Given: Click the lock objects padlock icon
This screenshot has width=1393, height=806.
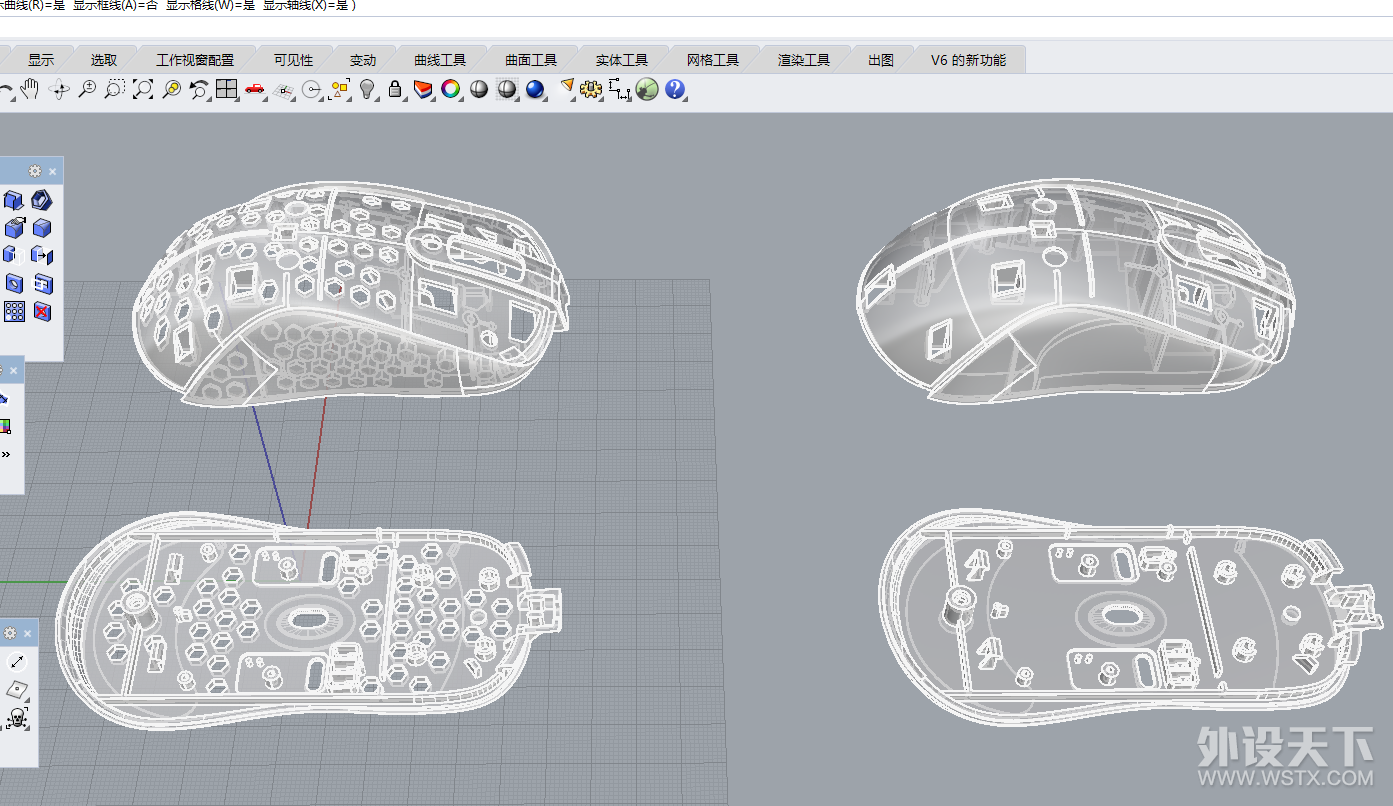Looking at the screenshot, I should tap(395, 90).
